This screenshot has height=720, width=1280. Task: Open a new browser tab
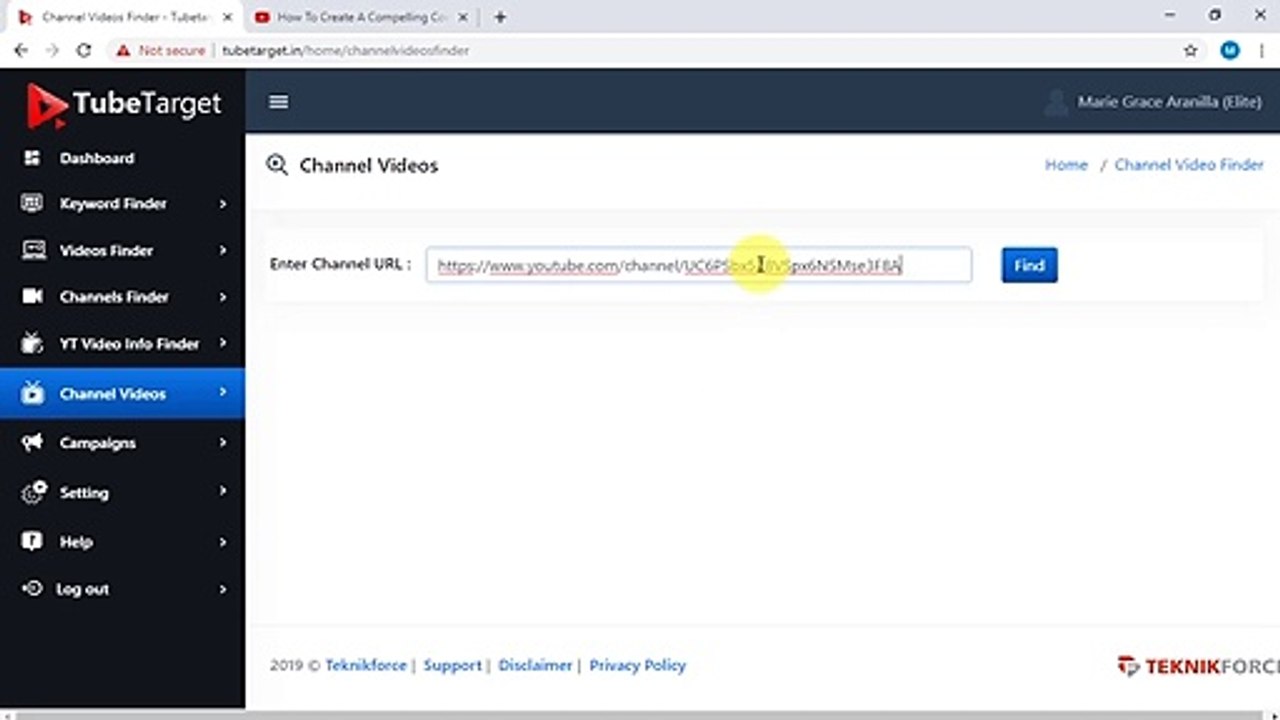click(500, 17)
